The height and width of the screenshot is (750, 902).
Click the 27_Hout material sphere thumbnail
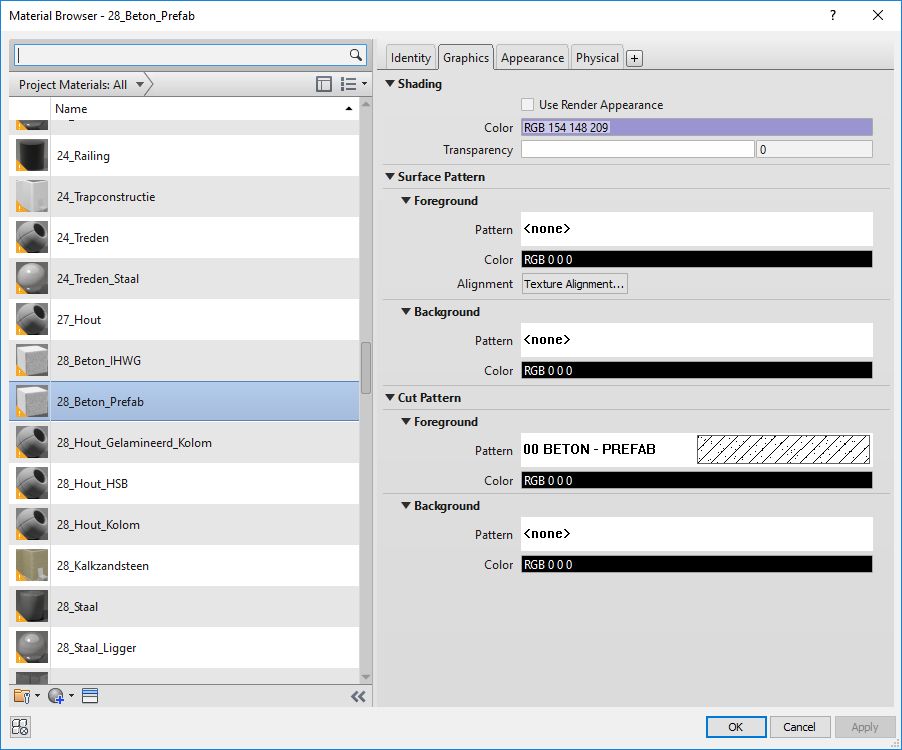click(x=29, y=320)
